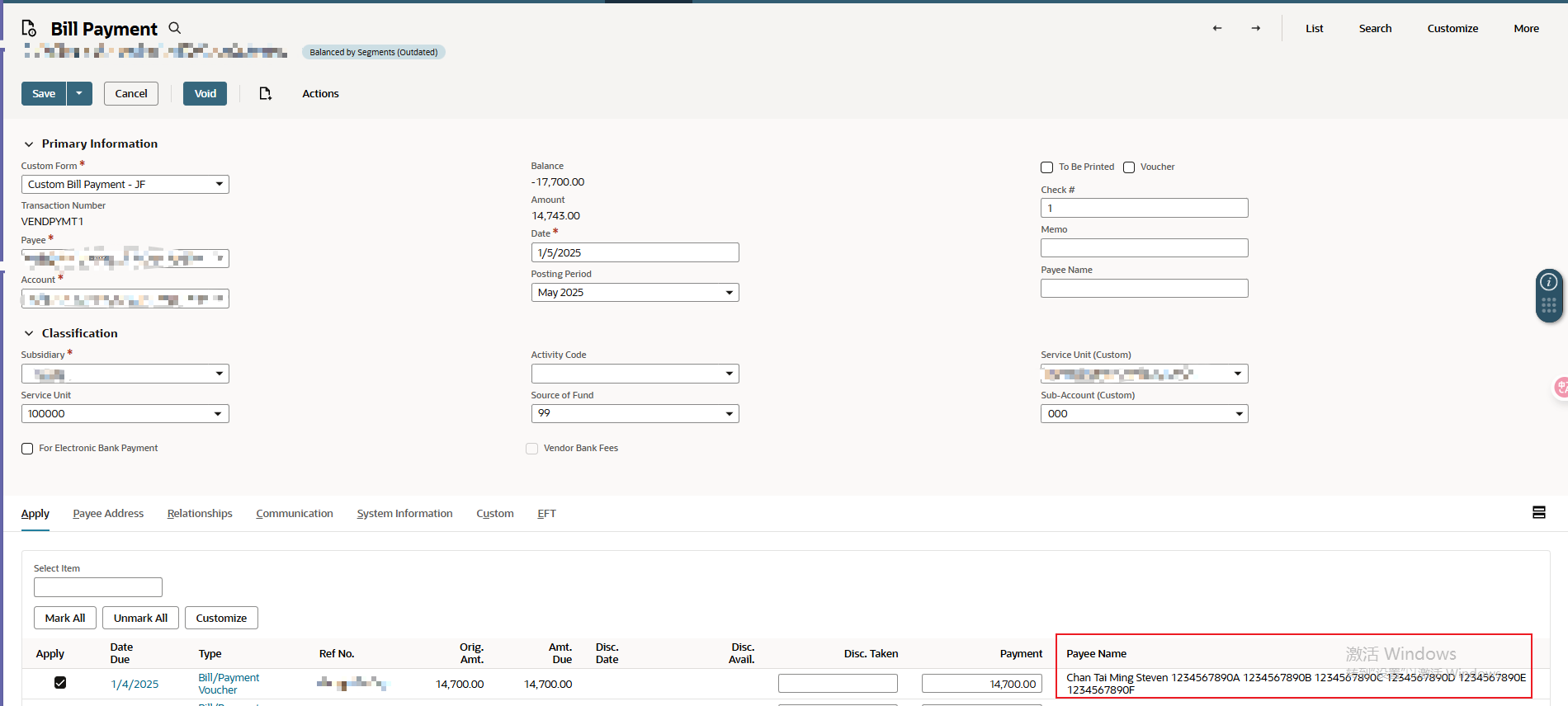This screenshot has width=1568, height=706.
Task: Open the Source of Fund dropdown
Action: 635,413
